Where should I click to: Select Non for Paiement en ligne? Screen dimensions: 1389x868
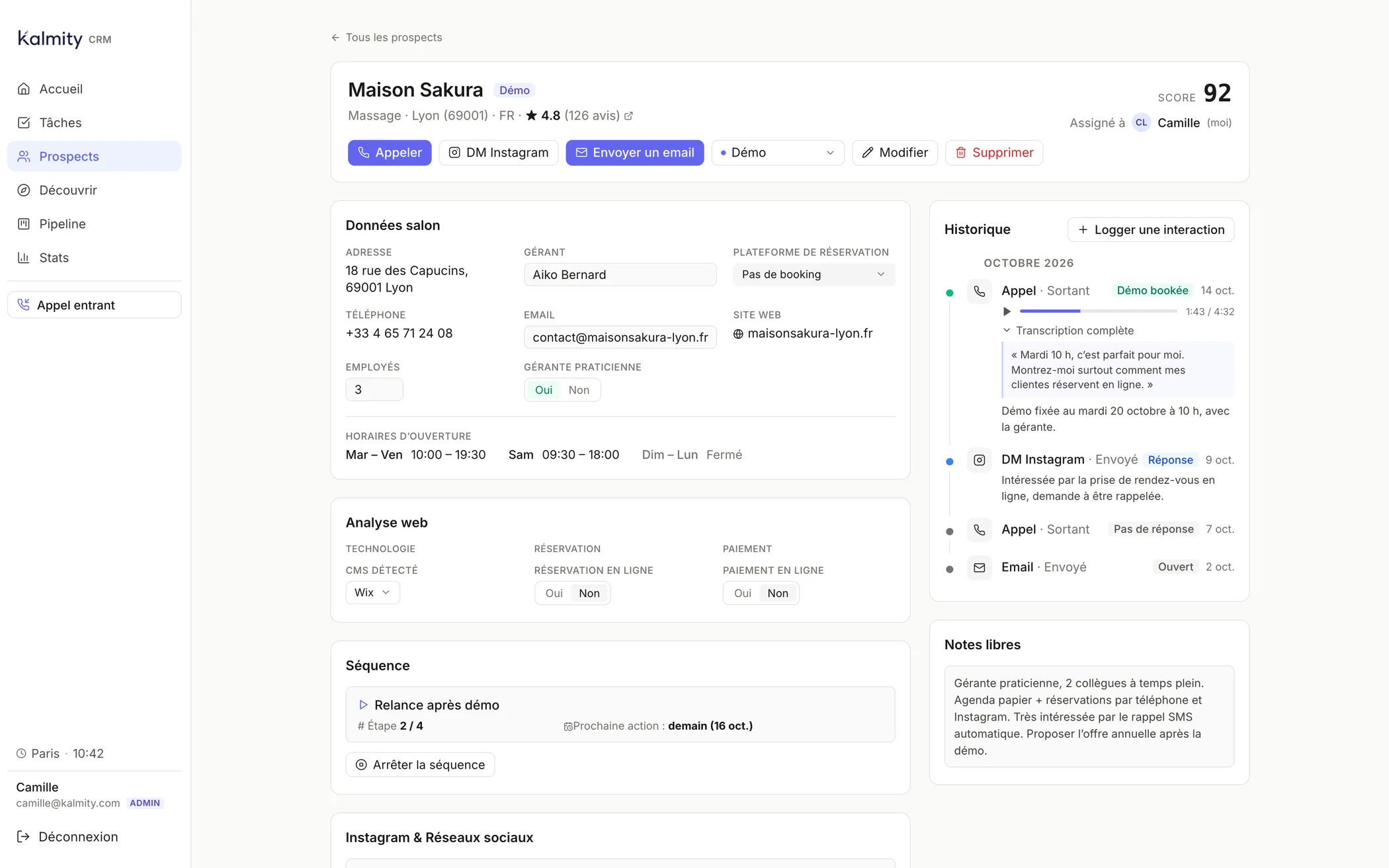pyautogui.click(x=778, y=593)
